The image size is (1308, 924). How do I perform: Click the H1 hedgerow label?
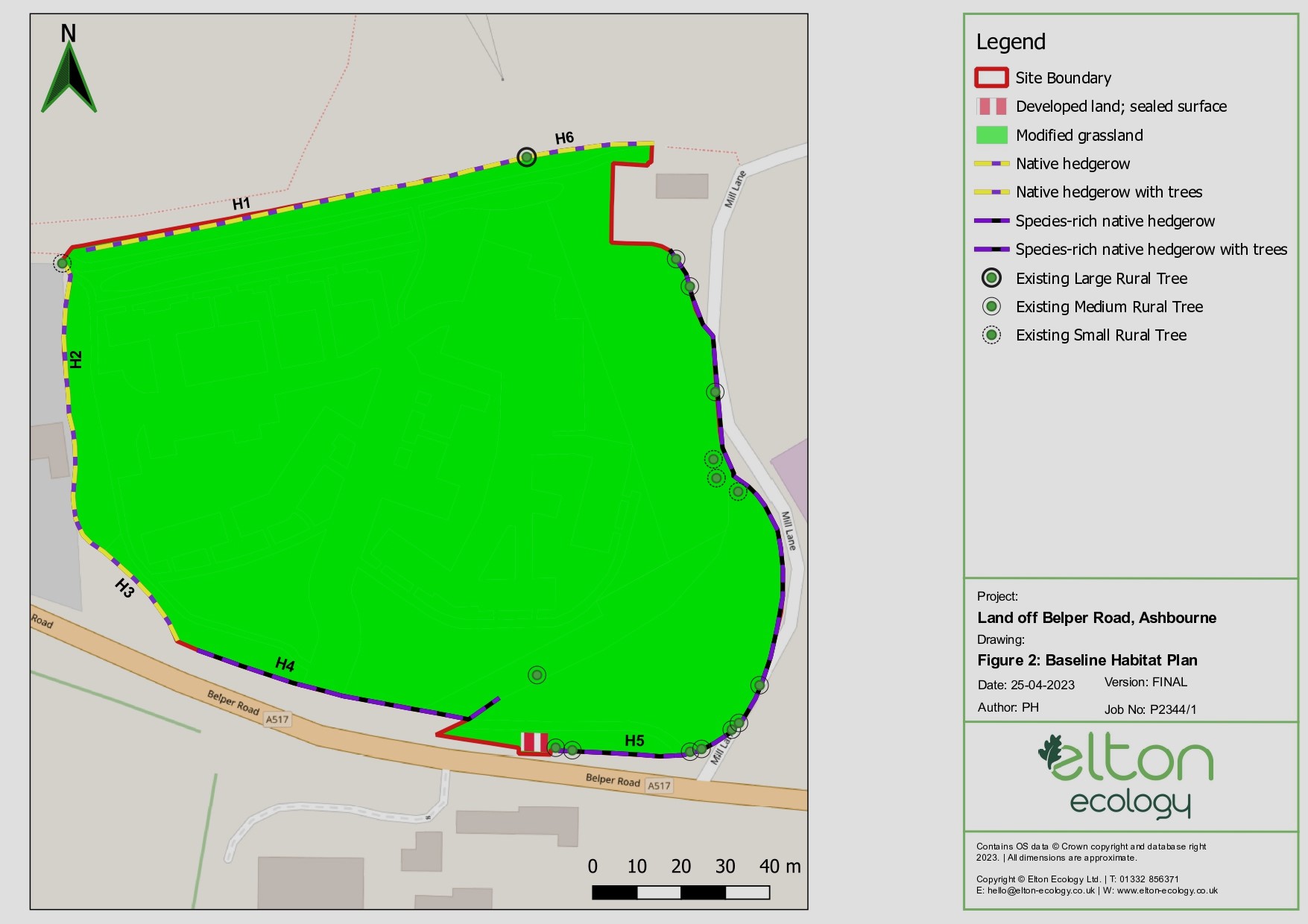(x=241, y=203)
